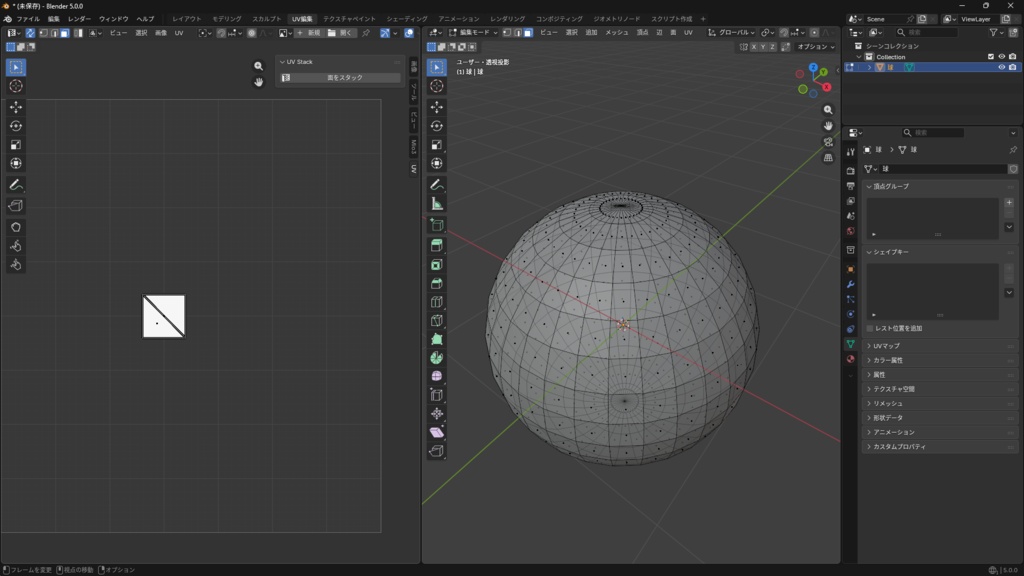Image resolution: width=1024 pixels, height=576 pixels.
Task: Open the ファイル menu
Action: [x=27, y=19]
